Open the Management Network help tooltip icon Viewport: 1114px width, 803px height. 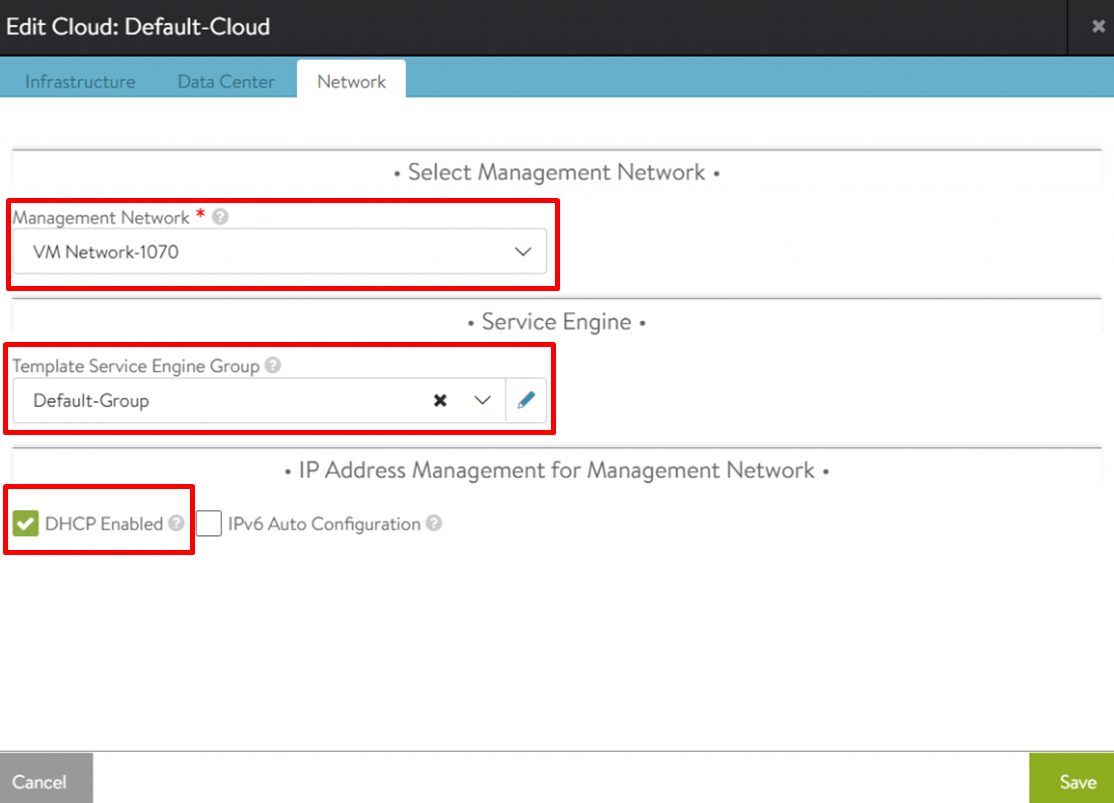[x=220, y=217]
